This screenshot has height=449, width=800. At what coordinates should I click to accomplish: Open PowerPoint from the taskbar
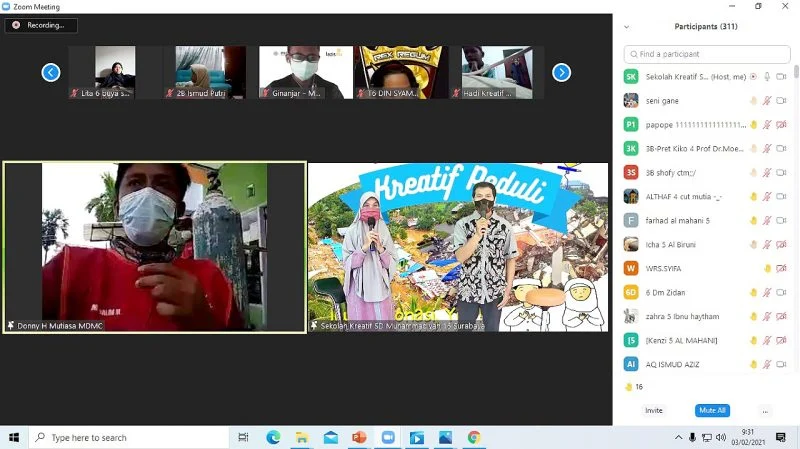tap(359, 437)
